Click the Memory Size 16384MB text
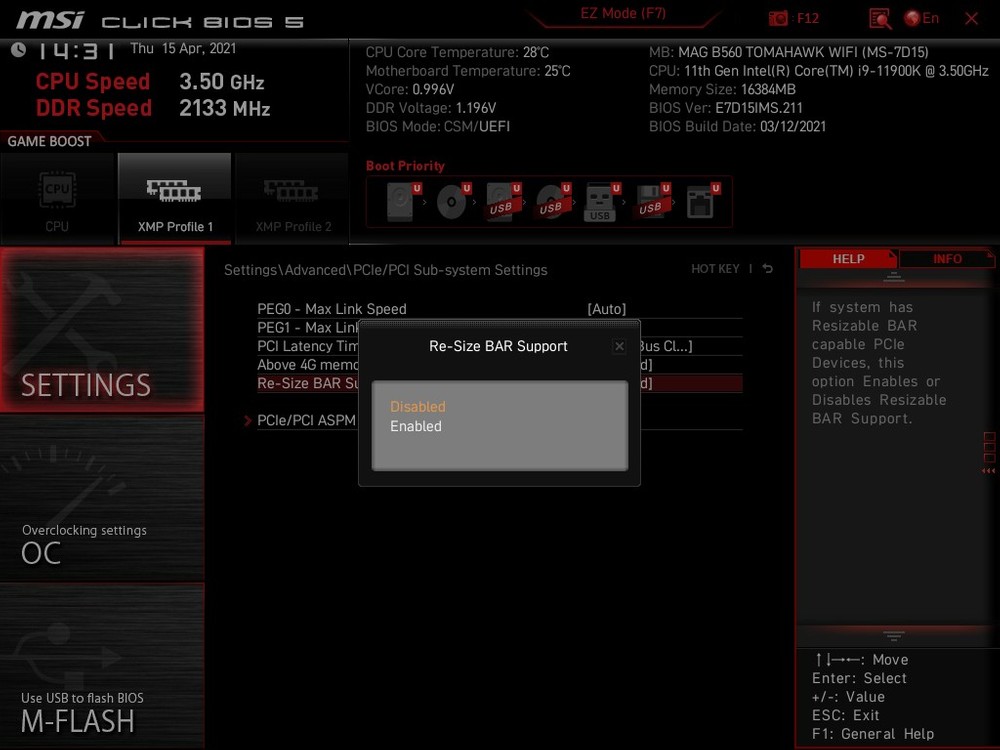This screenshot has height=750, width=1000. click(722, 89)
